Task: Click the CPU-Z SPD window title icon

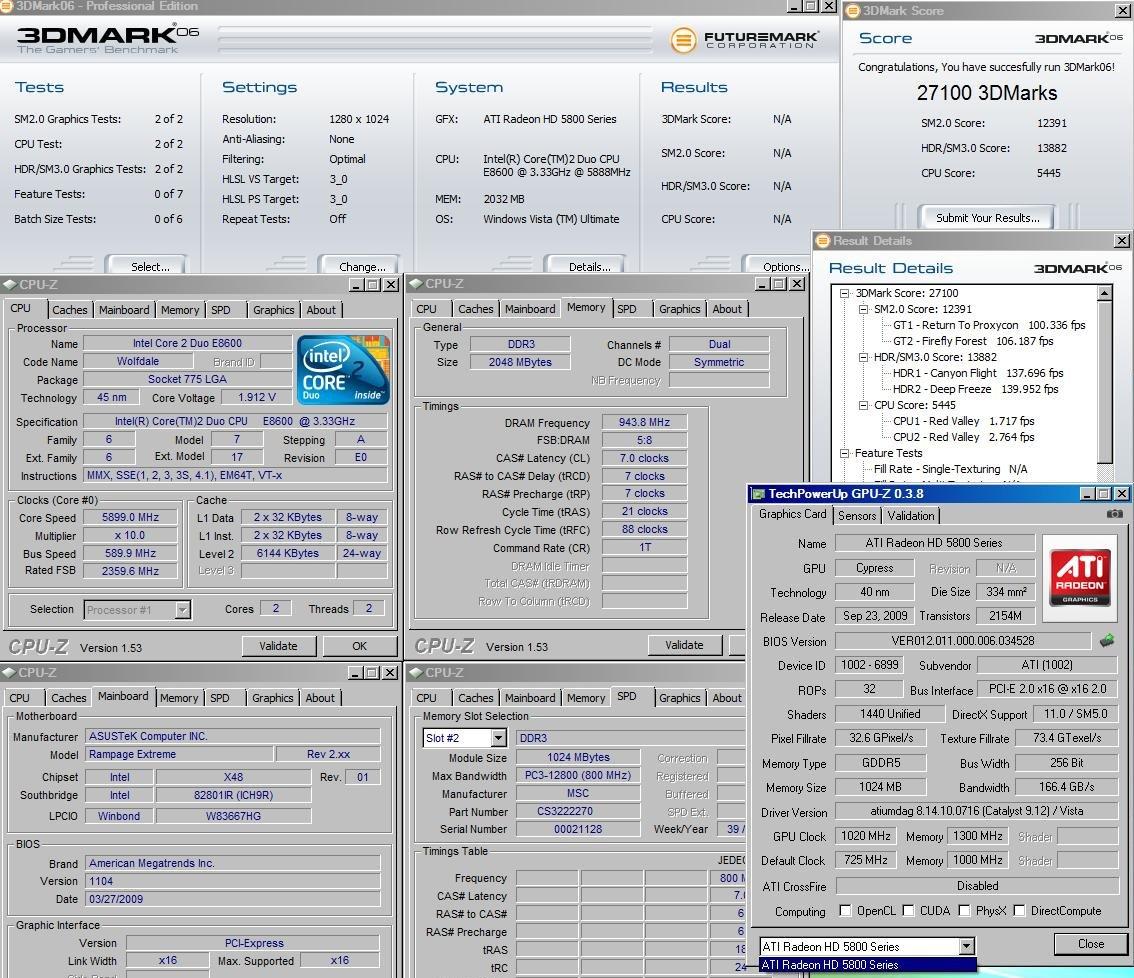Action: (416, 673)
